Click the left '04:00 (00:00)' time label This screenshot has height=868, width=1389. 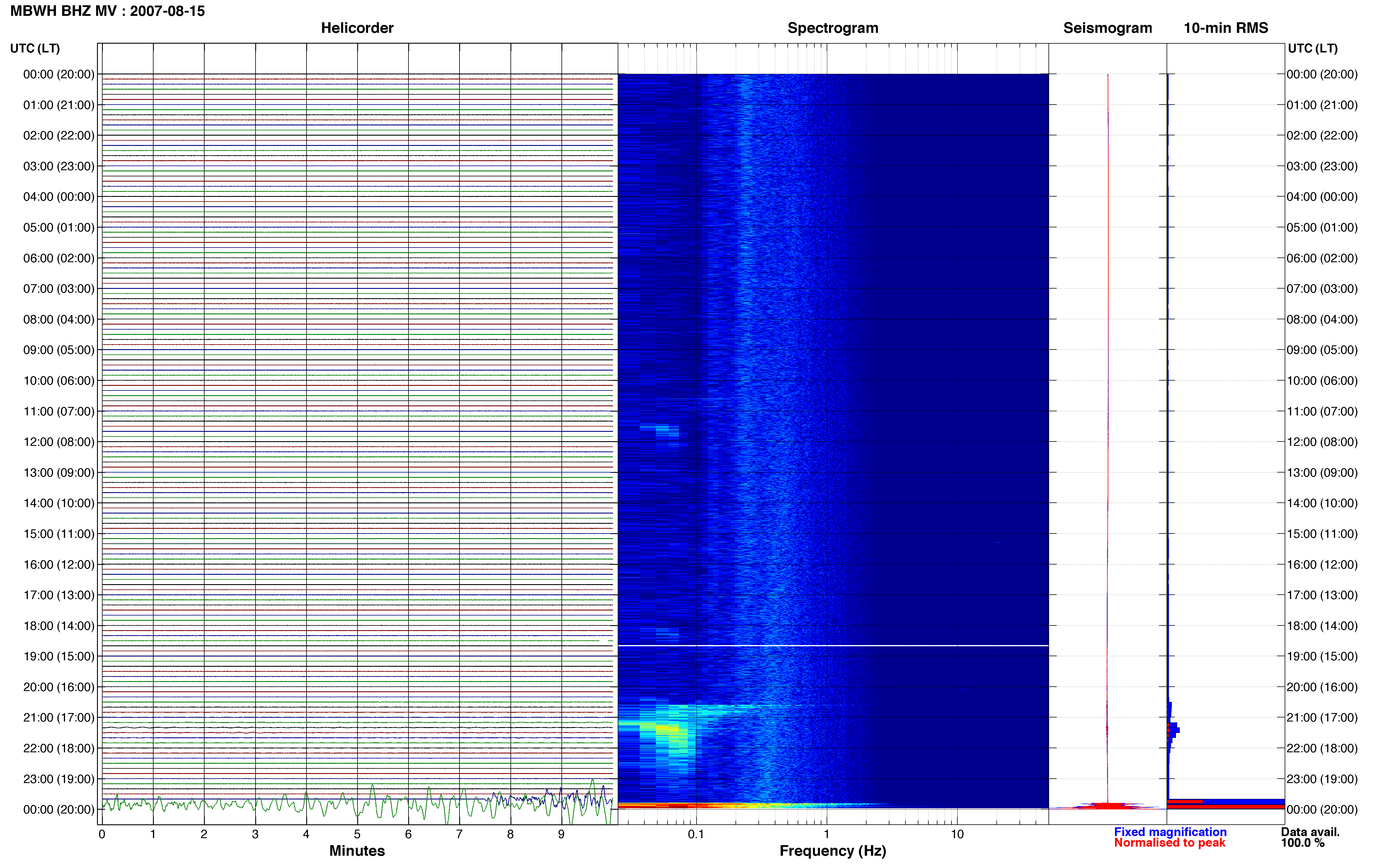tap(59, 197)
